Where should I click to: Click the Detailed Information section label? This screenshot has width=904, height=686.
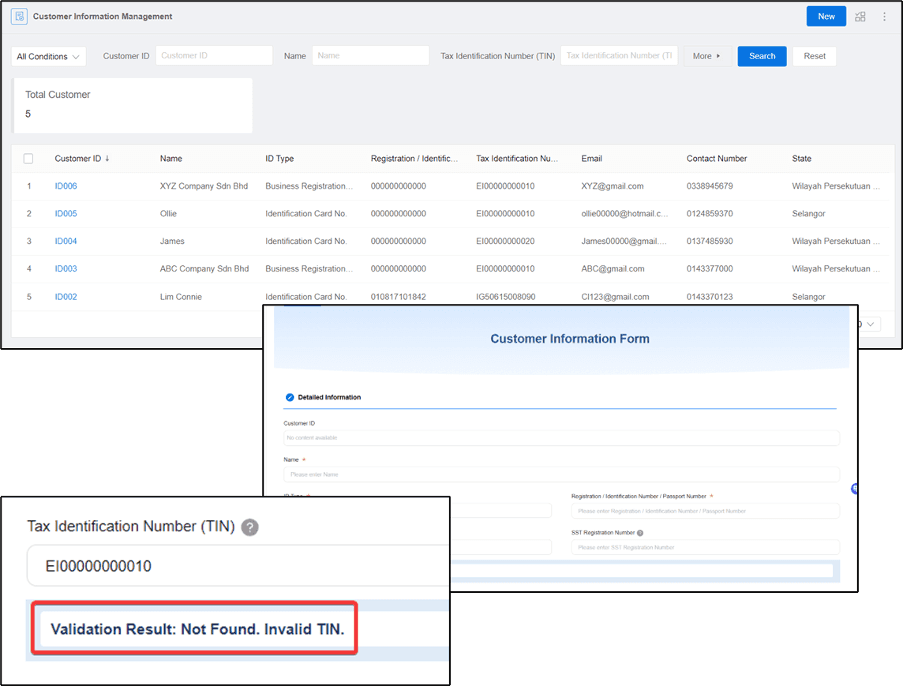tap(329, 397)
